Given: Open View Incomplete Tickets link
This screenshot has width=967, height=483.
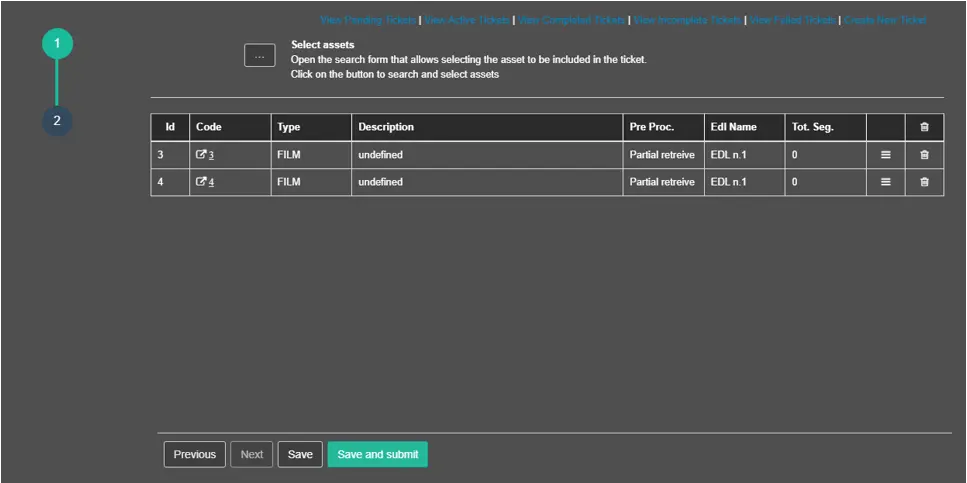Looking at the screenshot, I should [687, 20].
